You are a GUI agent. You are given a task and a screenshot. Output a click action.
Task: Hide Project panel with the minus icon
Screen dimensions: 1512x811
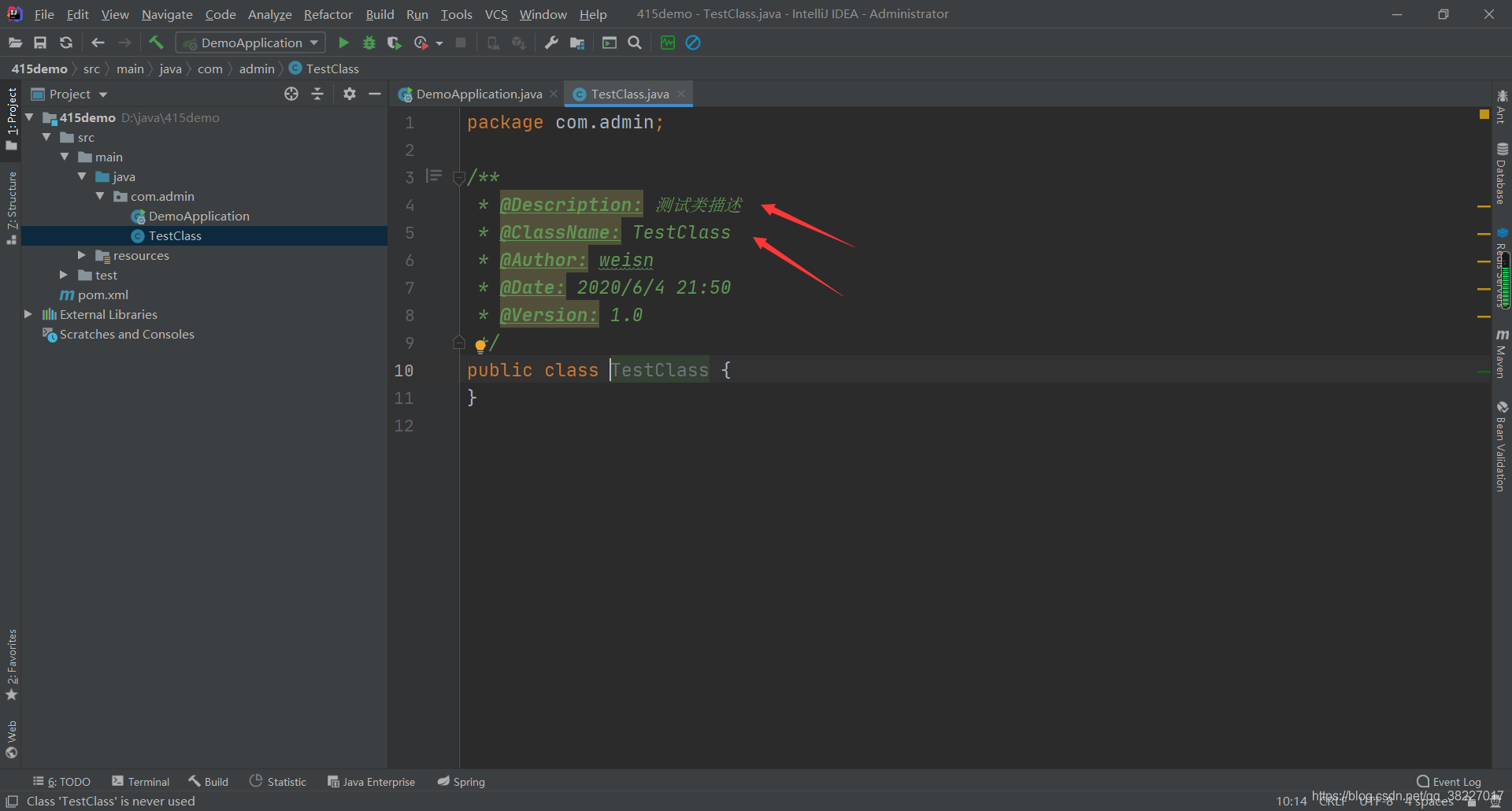pos(375,94)
